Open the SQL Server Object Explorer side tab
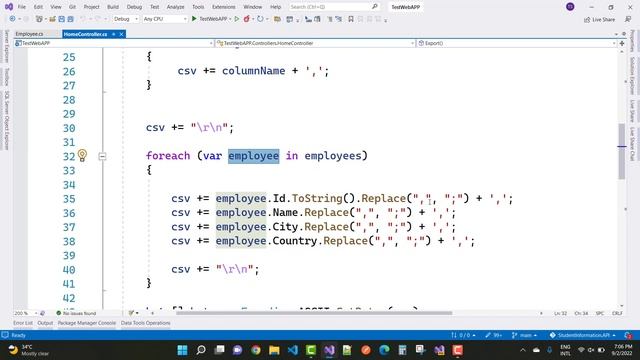The height and width of the screenshot is (360, 640). (7, 120)
